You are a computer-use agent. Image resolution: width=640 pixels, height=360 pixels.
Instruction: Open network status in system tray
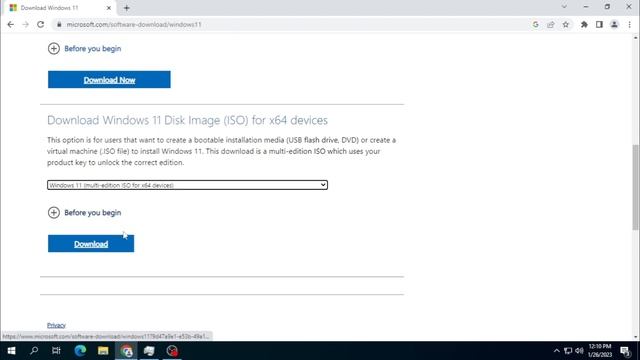[x=568, y=351]
